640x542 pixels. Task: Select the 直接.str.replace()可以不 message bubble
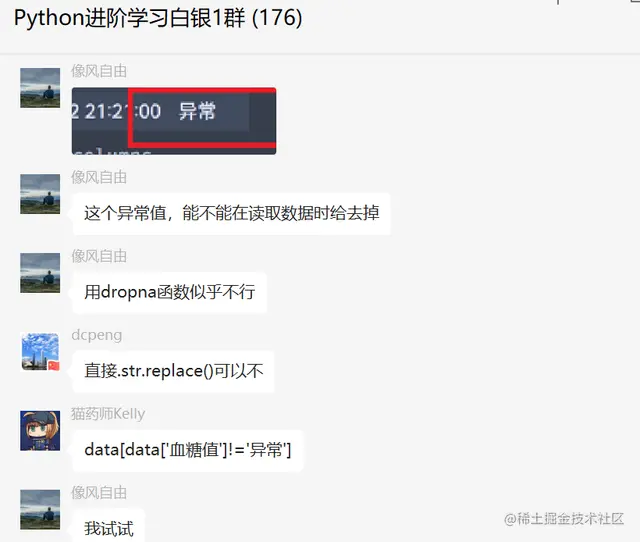173,371
